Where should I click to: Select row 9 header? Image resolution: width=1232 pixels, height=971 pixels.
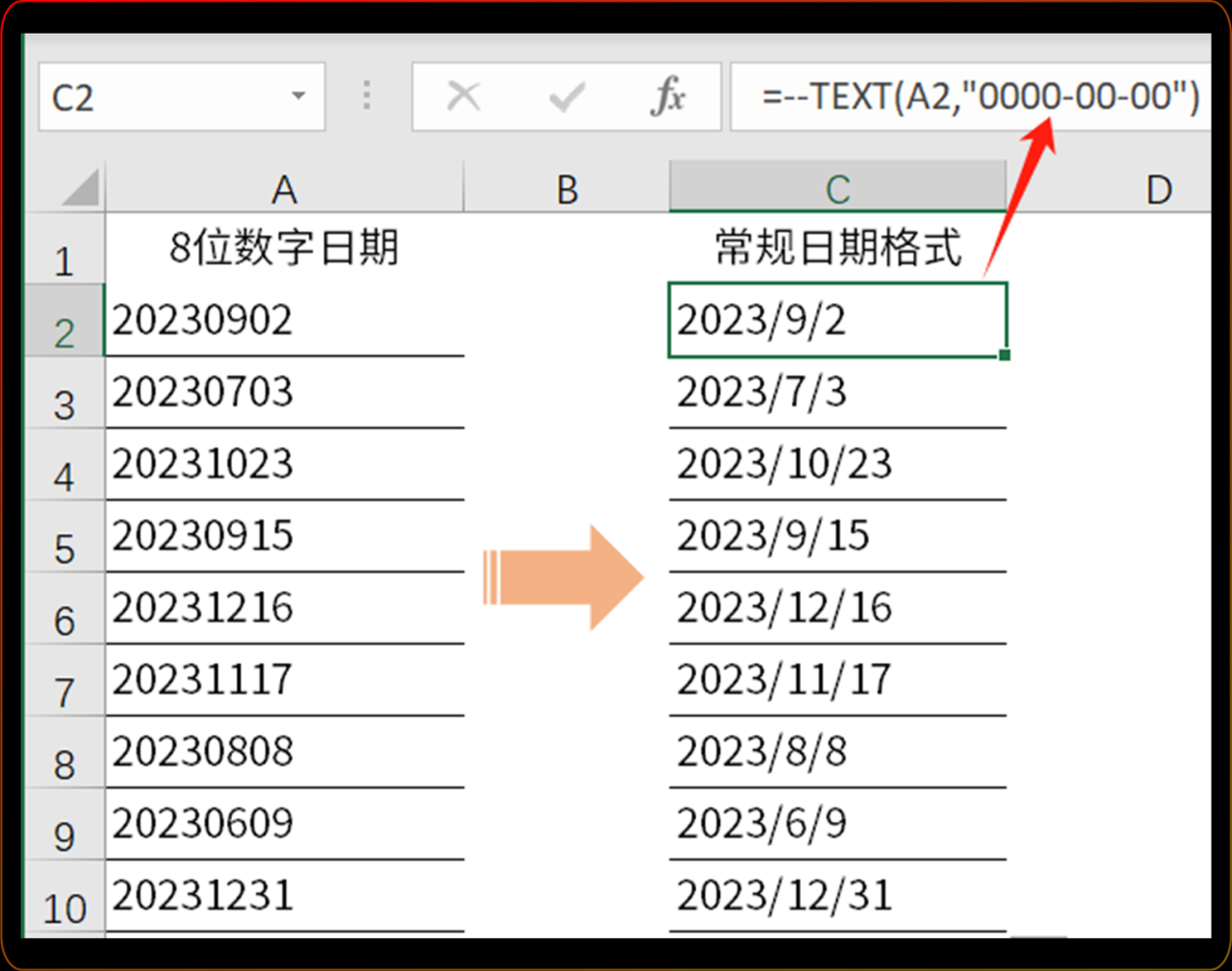click(x=64, y=826)
